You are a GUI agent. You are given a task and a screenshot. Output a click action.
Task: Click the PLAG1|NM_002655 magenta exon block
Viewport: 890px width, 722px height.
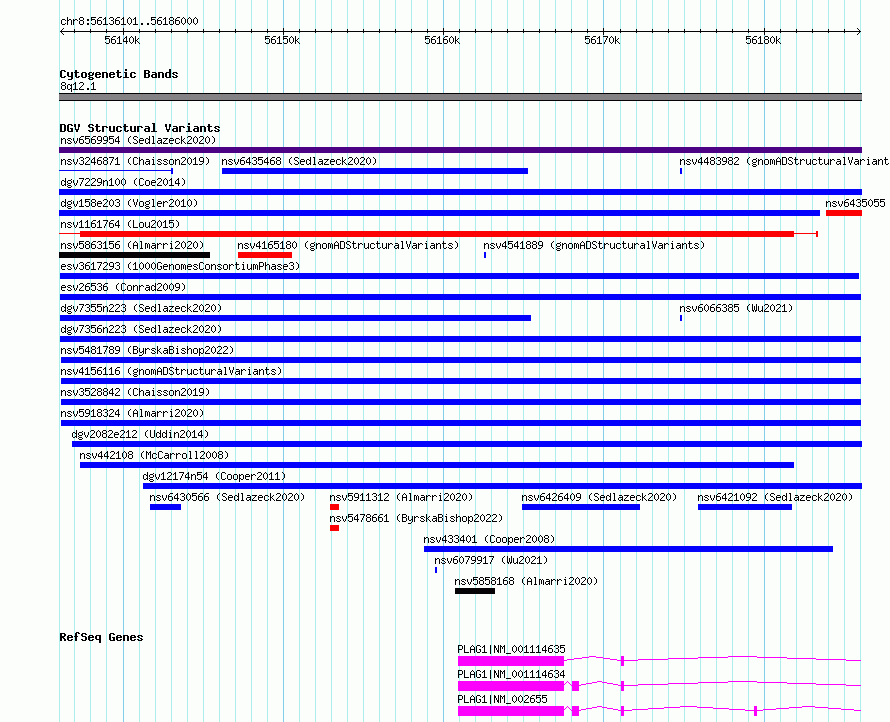(x=511, y=711)
